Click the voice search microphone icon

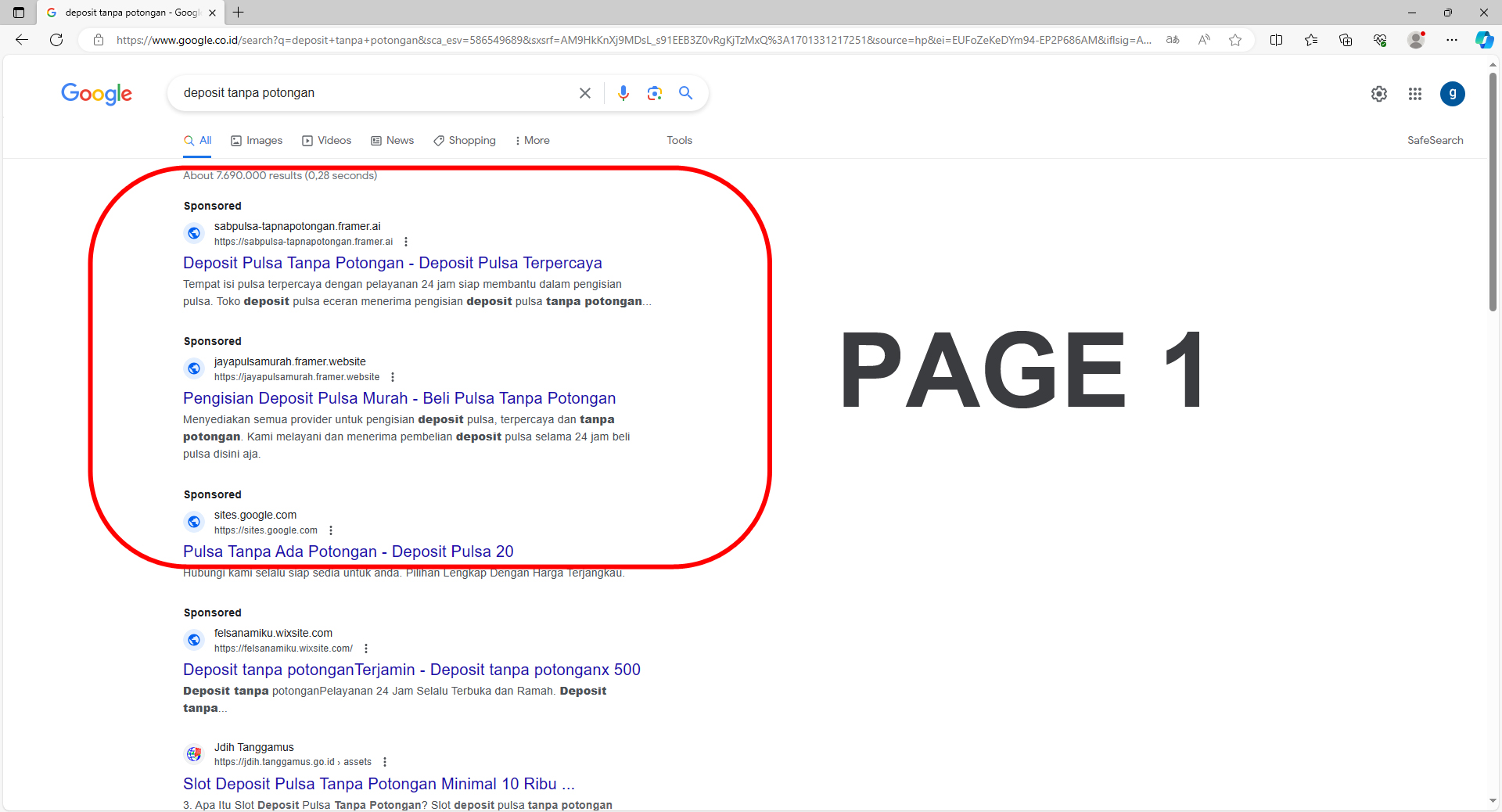[x=623, y=93]
